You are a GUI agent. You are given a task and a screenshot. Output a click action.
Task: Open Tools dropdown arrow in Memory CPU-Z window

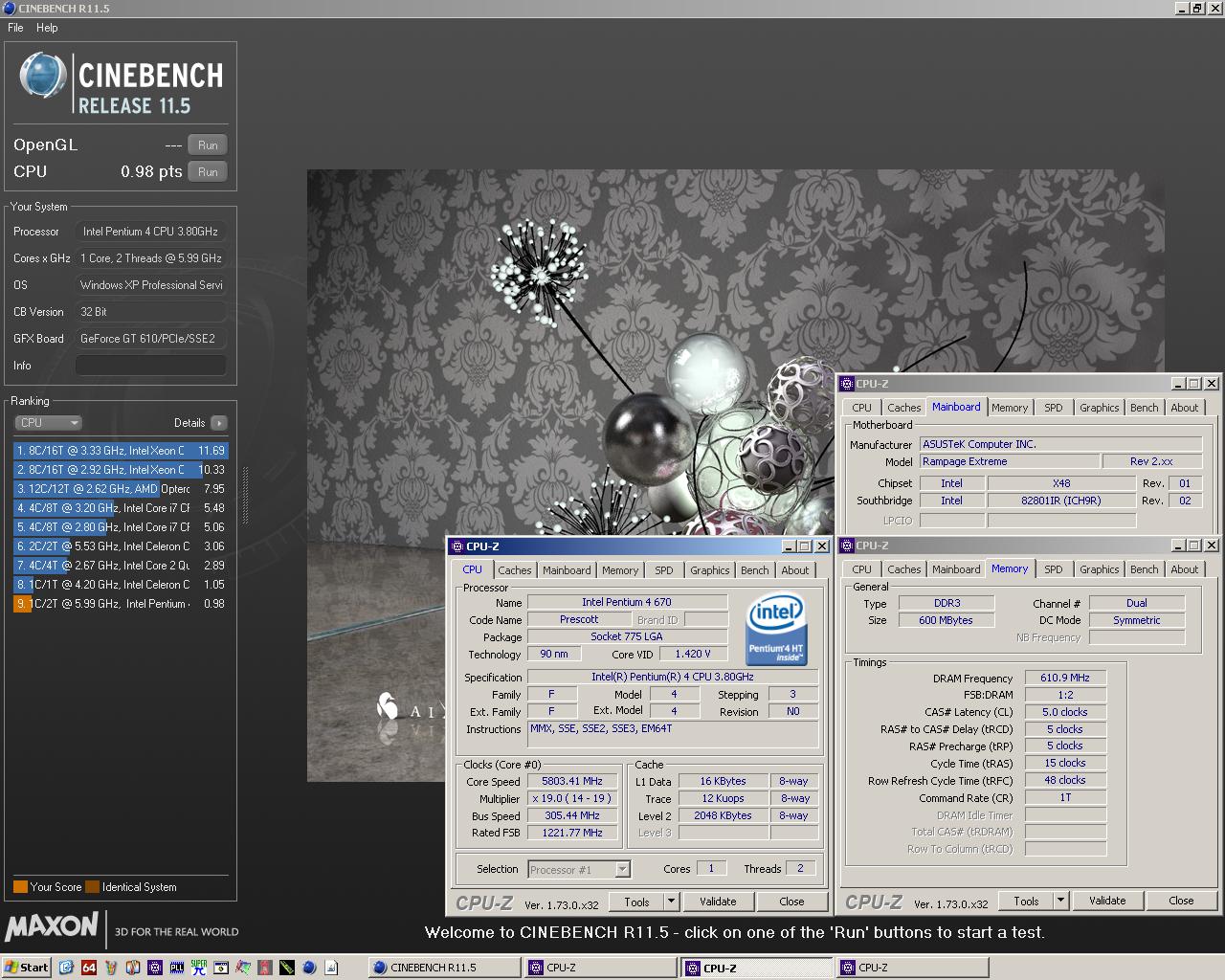(x=1060, y=901)
